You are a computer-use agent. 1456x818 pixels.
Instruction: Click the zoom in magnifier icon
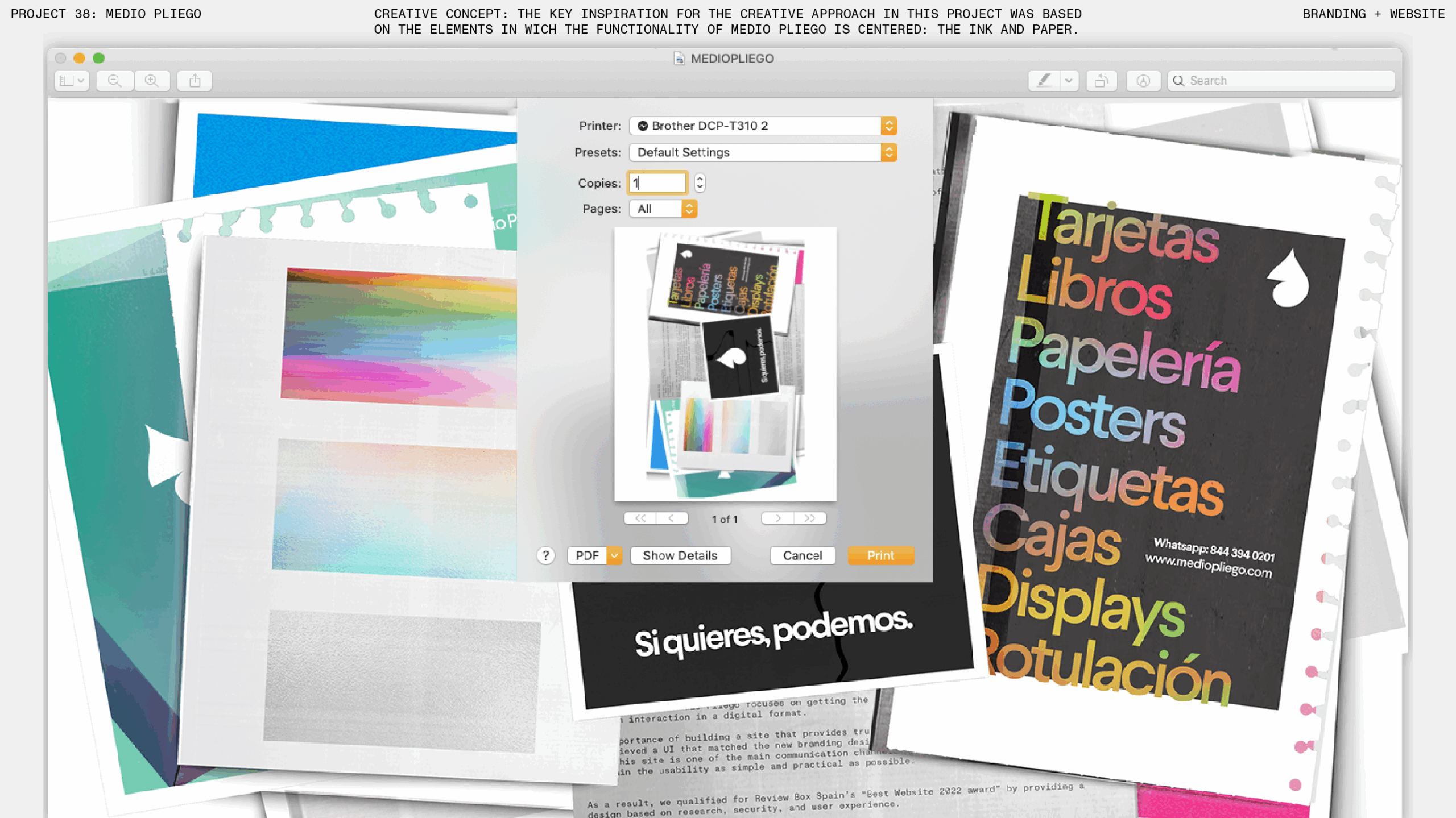pyautogui.click(x=152, y=81)
